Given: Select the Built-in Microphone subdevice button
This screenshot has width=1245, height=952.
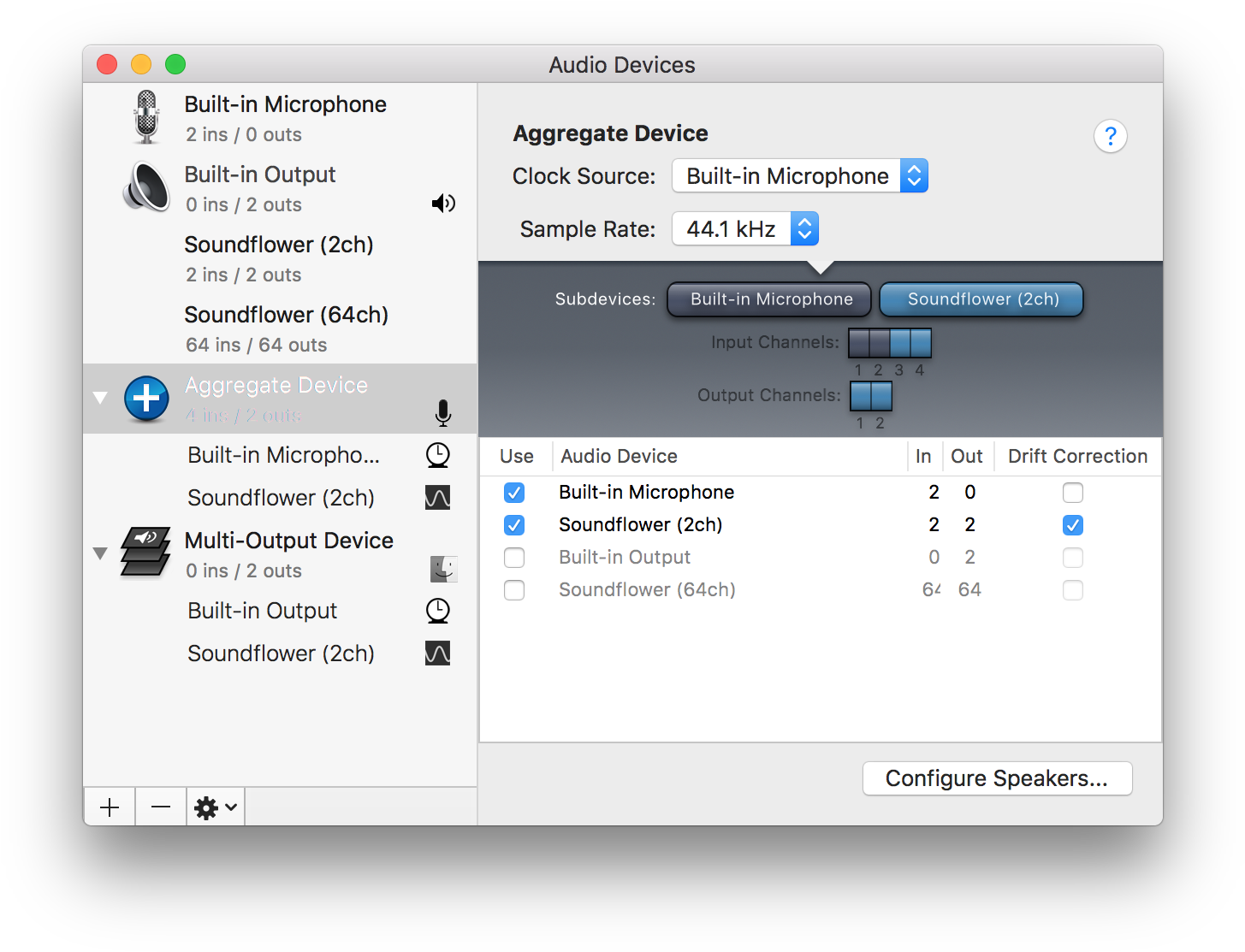Looking at the screenshot, I should pos(769,299).
